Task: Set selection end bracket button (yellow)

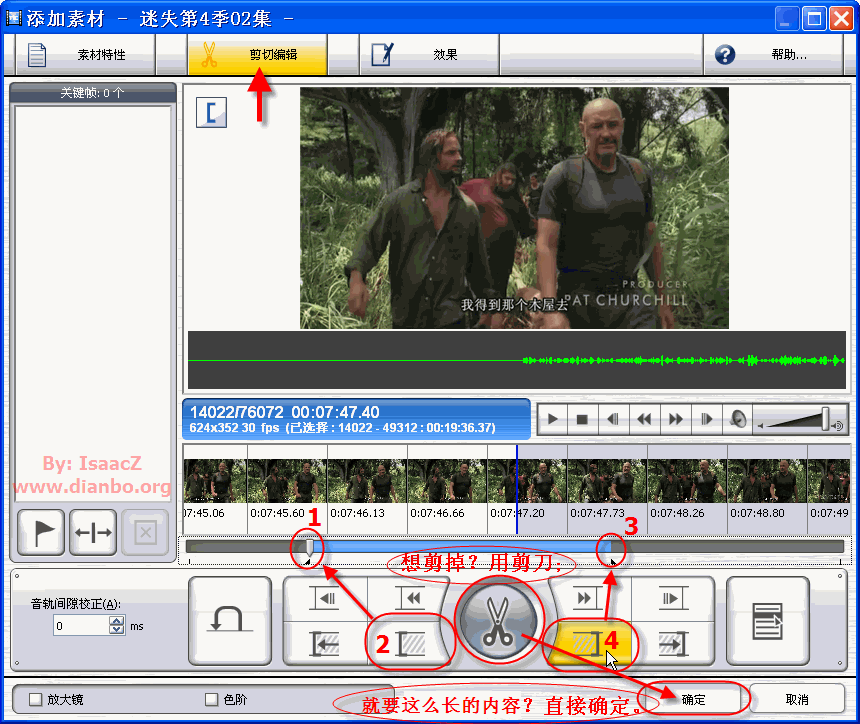Action: coord(589,644)
